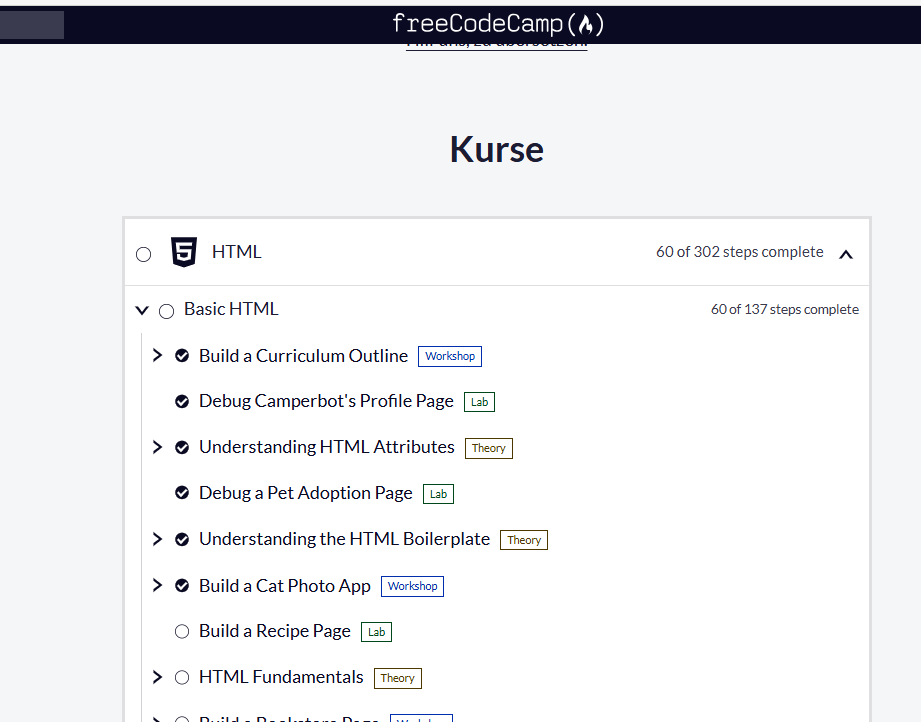Click completed checkmark for Build a Cat Photo App
The width and height of the screenshot is (921, 722).
tap(182, 585)
